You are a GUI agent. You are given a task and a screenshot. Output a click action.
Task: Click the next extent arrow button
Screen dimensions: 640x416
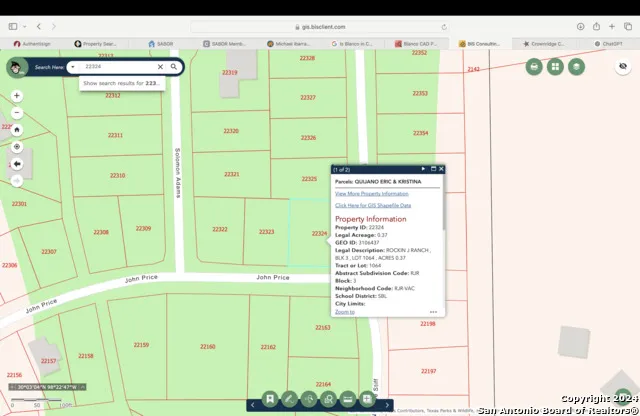(x=17, y=180)
